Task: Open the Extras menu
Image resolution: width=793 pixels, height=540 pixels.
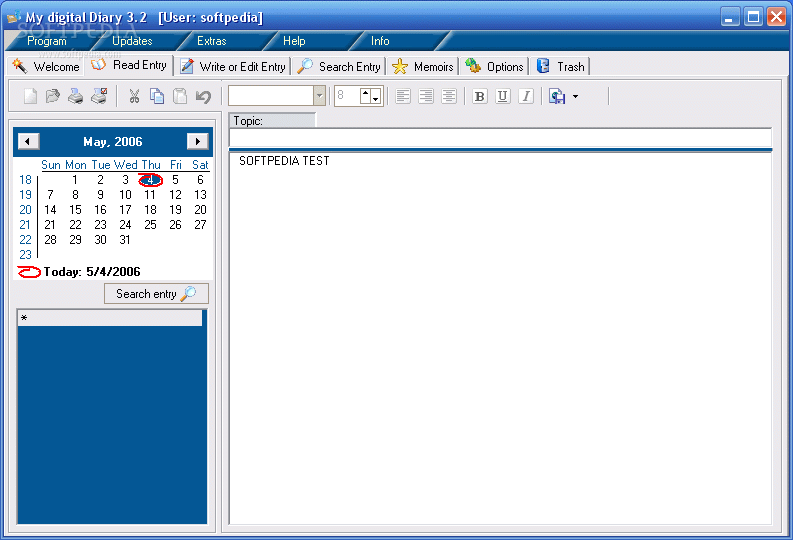Action: (x=211, y=41)
